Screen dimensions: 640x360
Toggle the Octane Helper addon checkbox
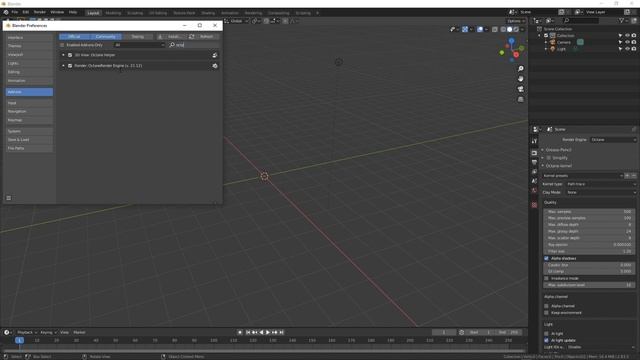[x=70, y=55]
